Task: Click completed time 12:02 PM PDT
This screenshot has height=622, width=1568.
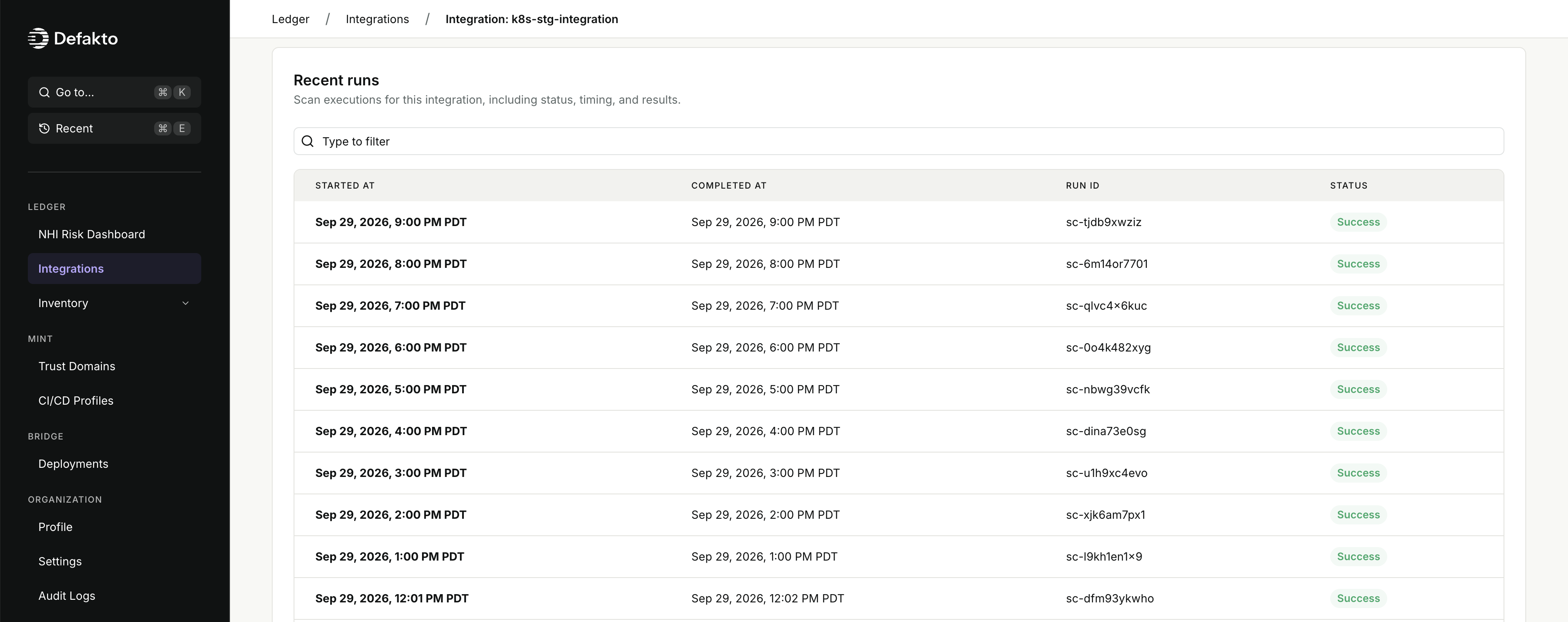Action: point(767,598)
